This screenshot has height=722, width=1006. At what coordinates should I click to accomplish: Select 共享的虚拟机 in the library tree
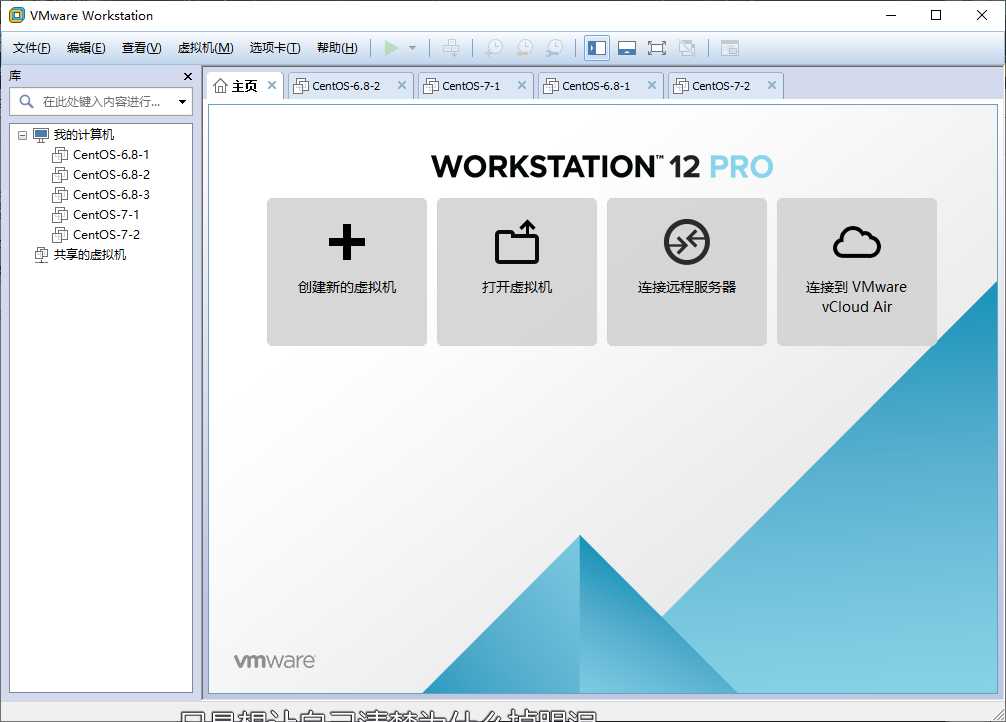point(89,255)
